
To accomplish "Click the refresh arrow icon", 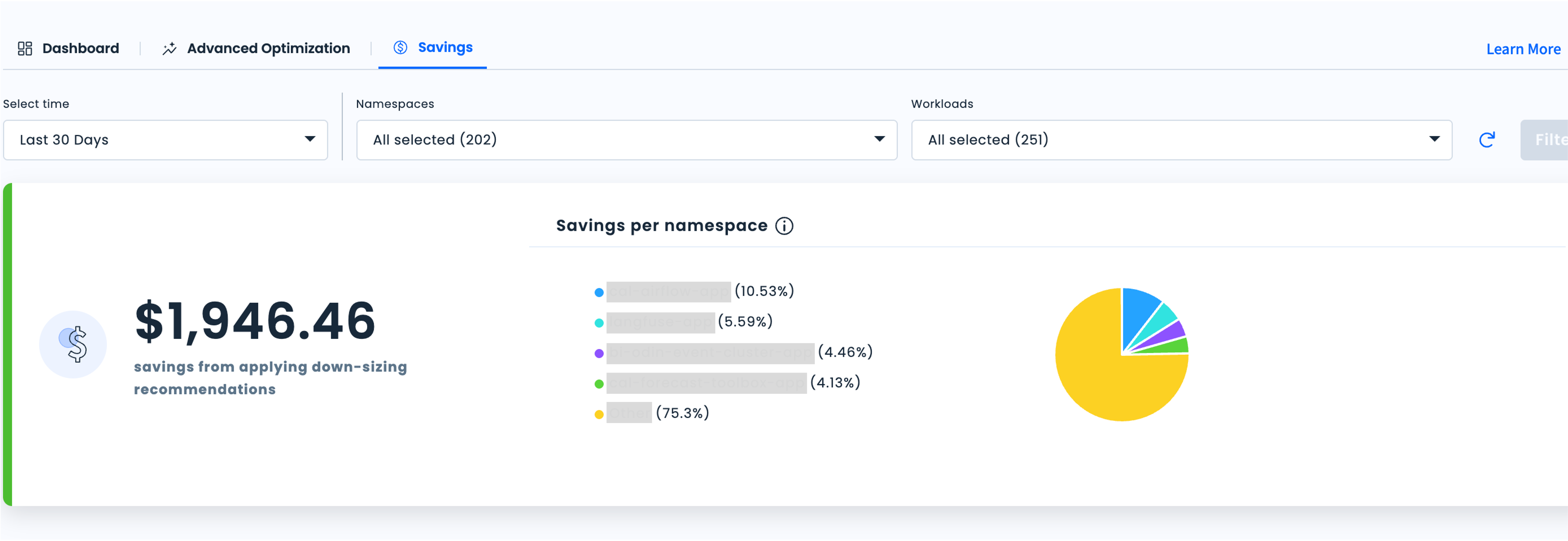I will [1486, 140].
